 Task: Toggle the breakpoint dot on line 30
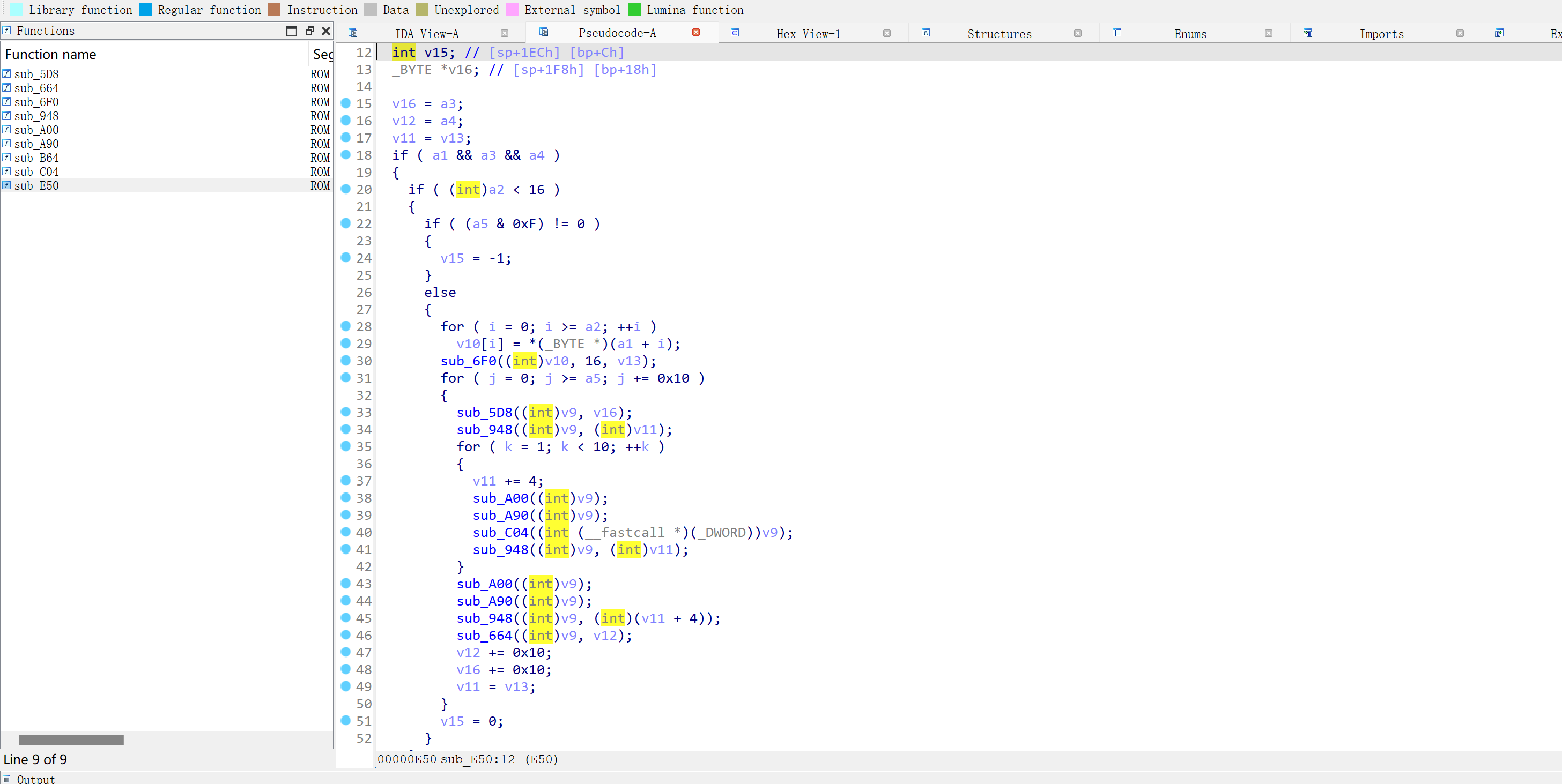[346, 361]
